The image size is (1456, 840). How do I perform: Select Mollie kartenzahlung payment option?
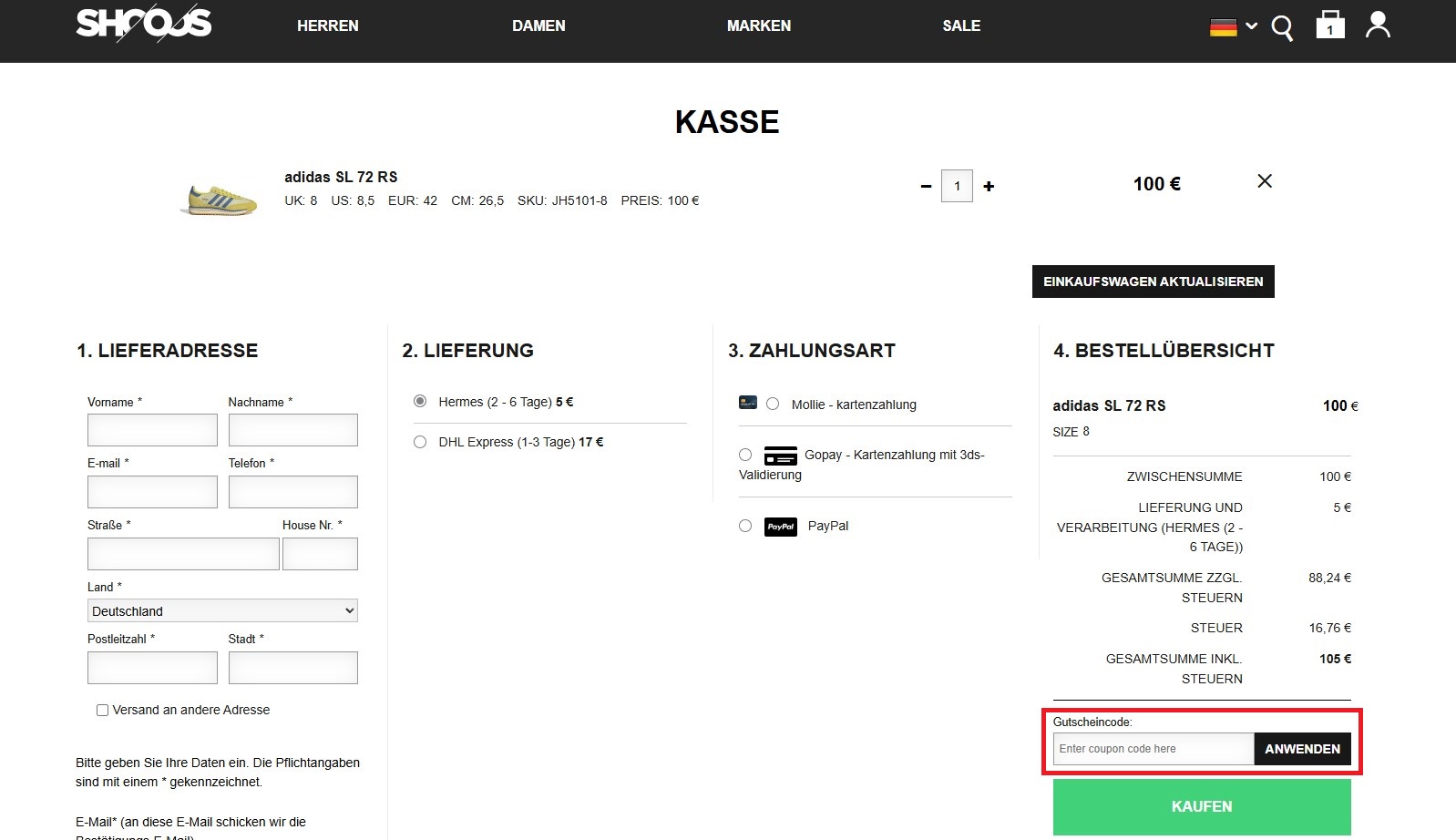point(773,404)
